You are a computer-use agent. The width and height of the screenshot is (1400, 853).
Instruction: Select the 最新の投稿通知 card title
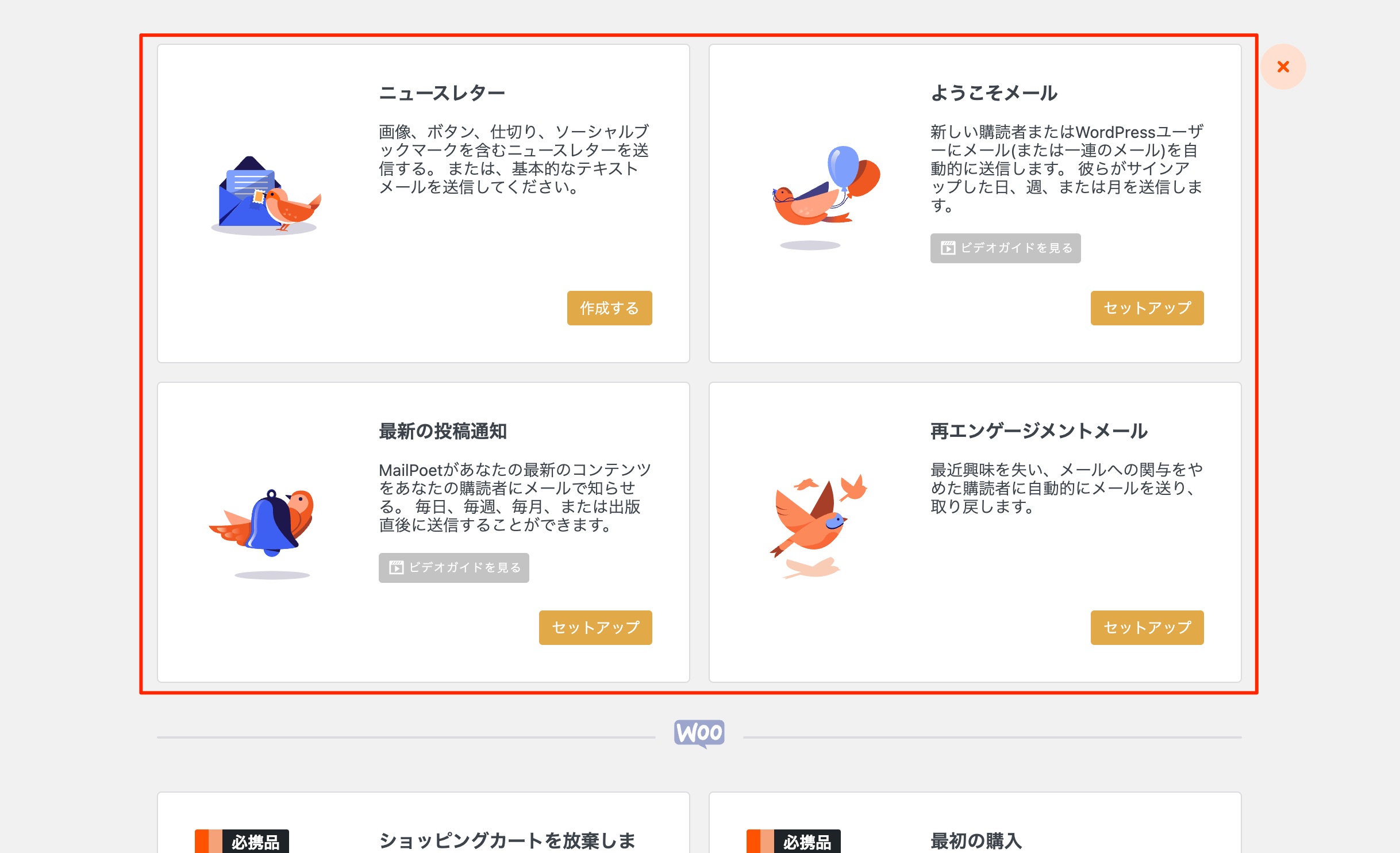[443, 431]
